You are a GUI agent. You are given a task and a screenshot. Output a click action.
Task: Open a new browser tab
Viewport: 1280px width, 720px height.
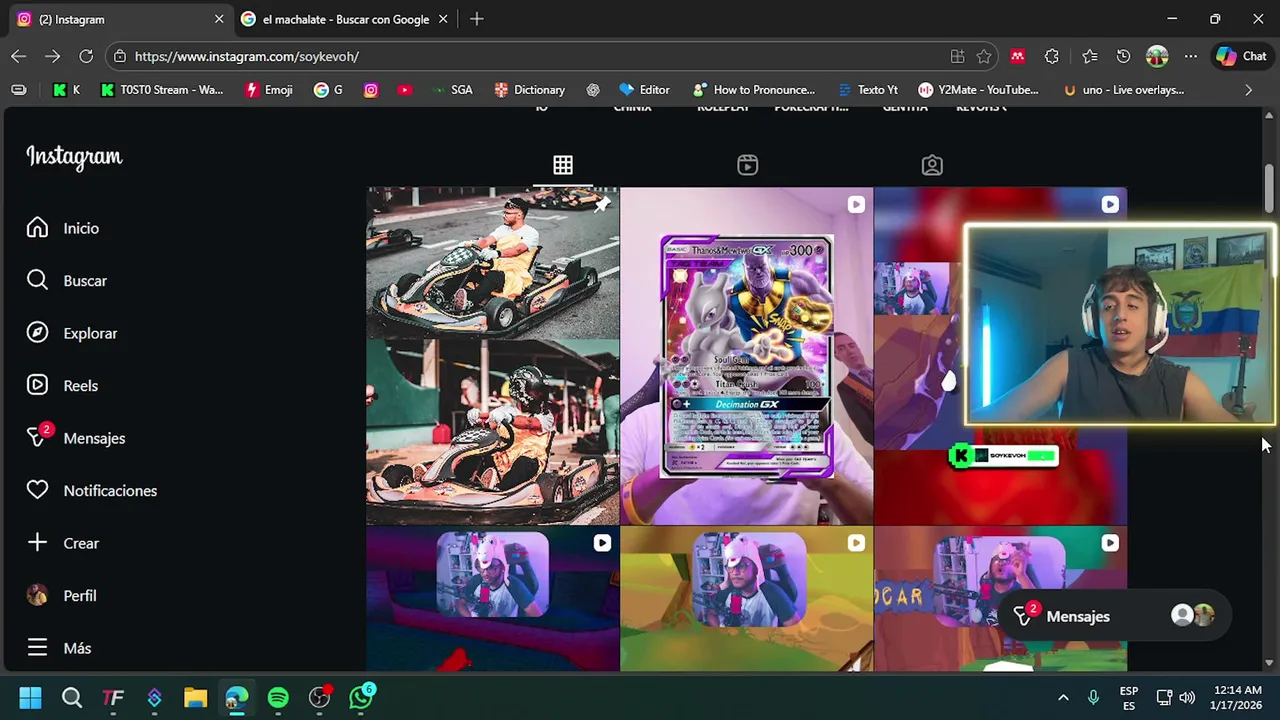(x=477, y=19)
